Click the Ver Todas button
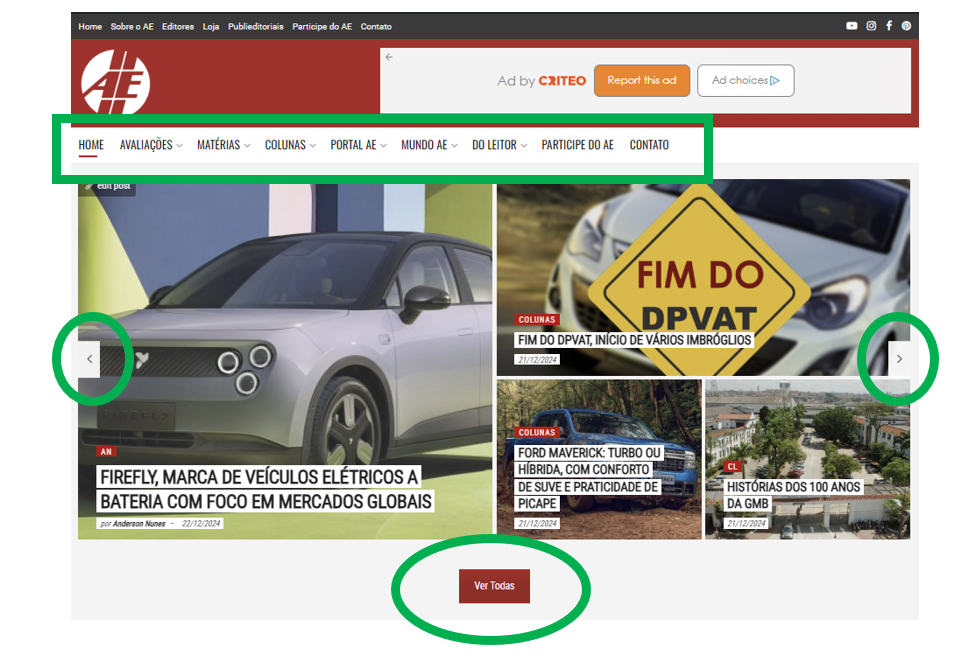 click(494, 586)
